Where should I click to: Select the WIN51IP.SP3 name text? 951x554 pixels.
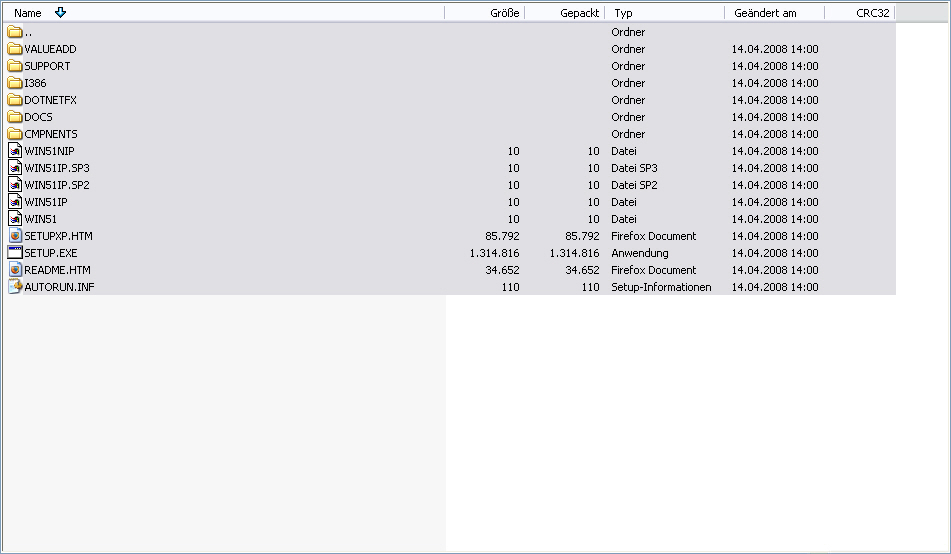(57, 168)
